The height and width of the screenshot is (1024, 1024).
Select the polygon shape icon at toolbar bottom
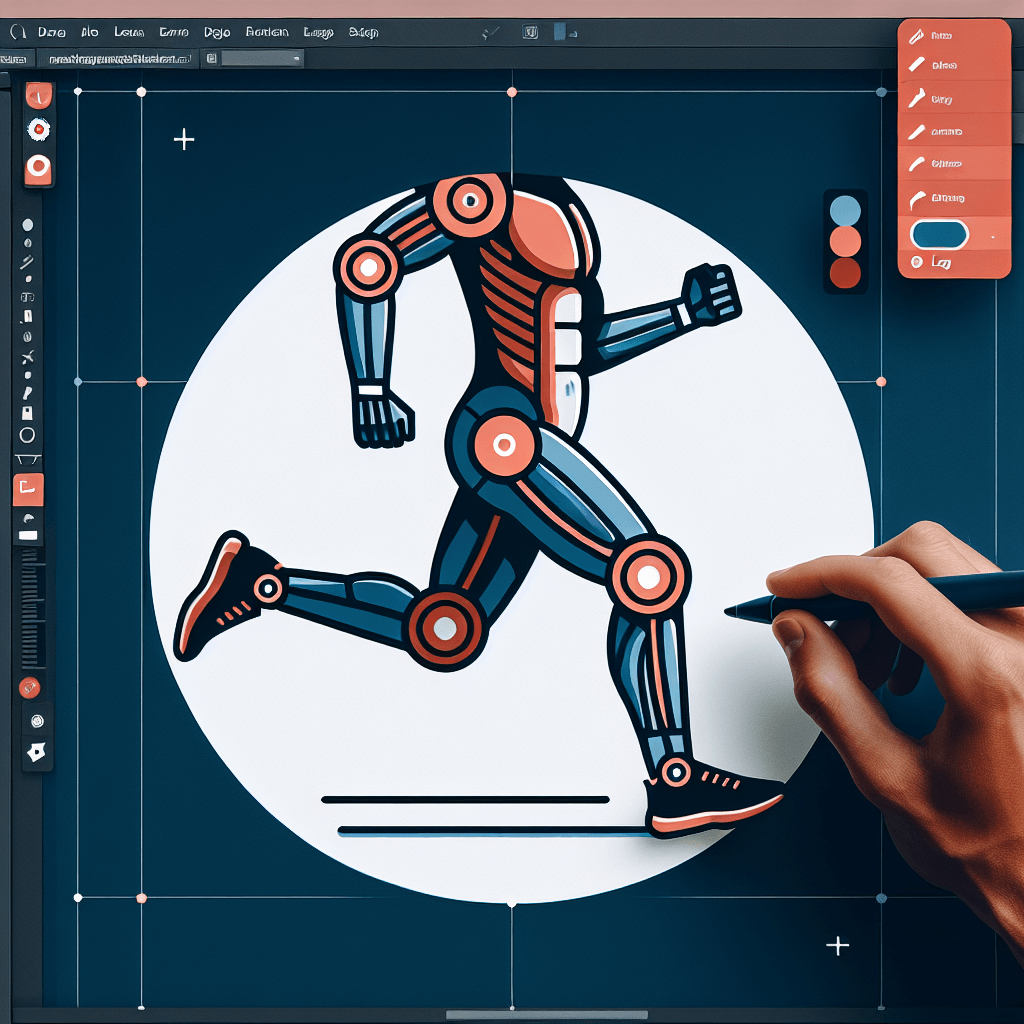coord(37,753)
